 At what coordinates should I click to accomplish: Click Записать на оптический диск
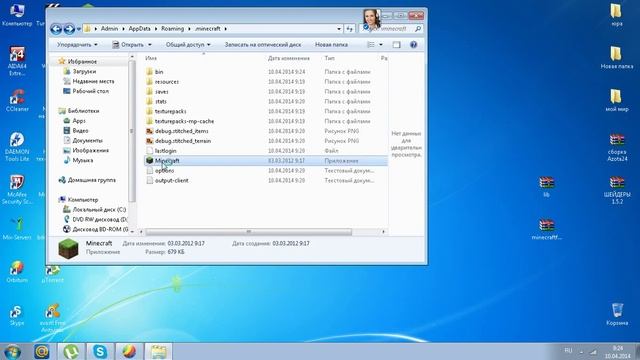(263, 44)
